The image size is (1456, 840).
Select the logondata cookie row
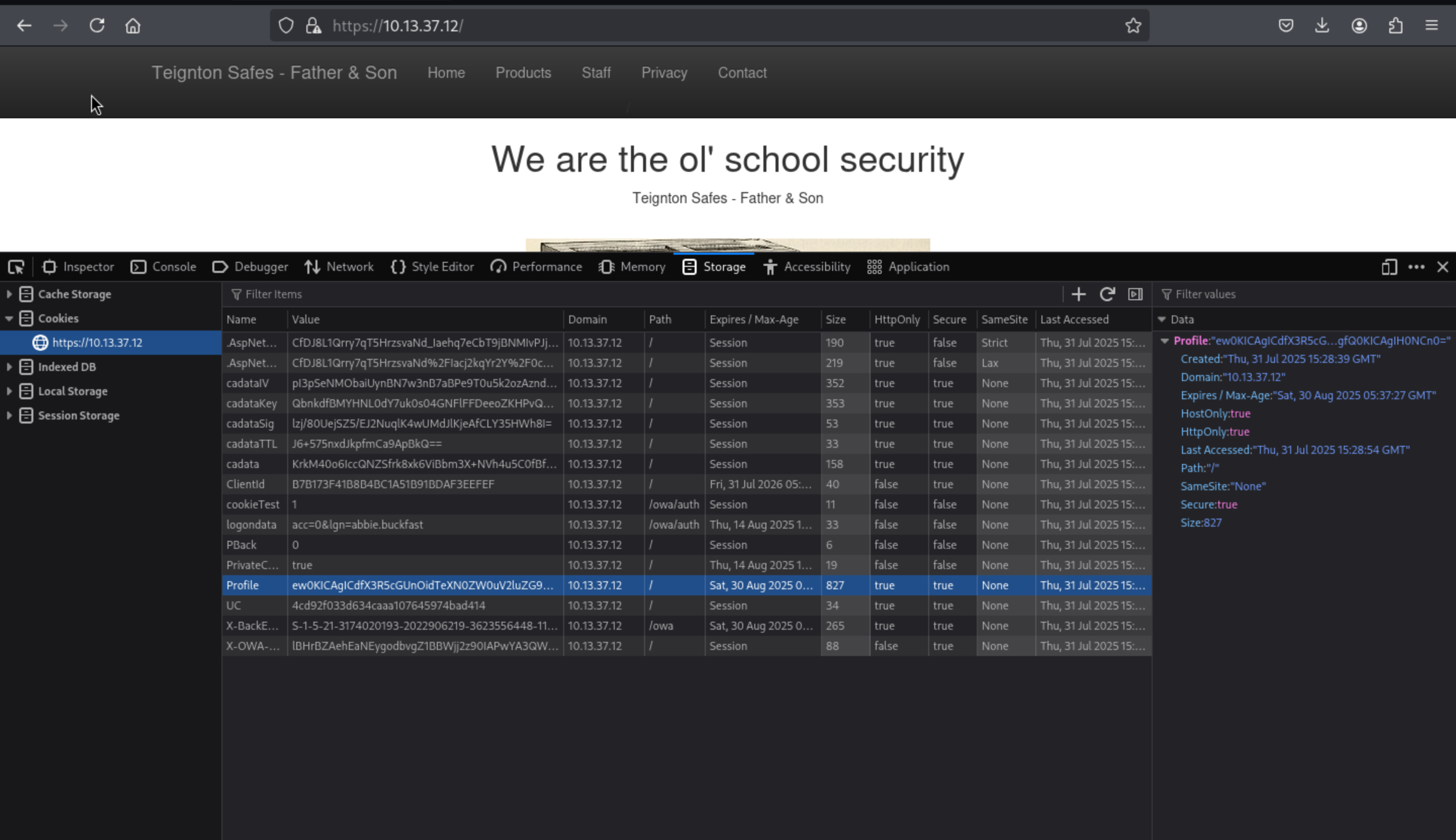coord(687,525)
